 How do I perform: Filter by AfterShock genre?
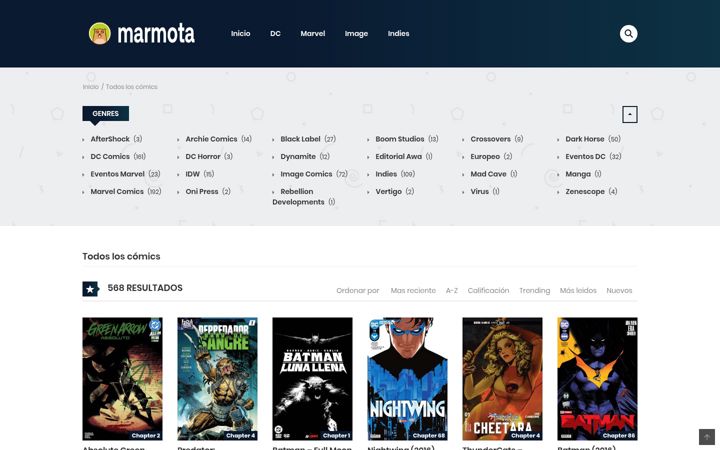110,139
